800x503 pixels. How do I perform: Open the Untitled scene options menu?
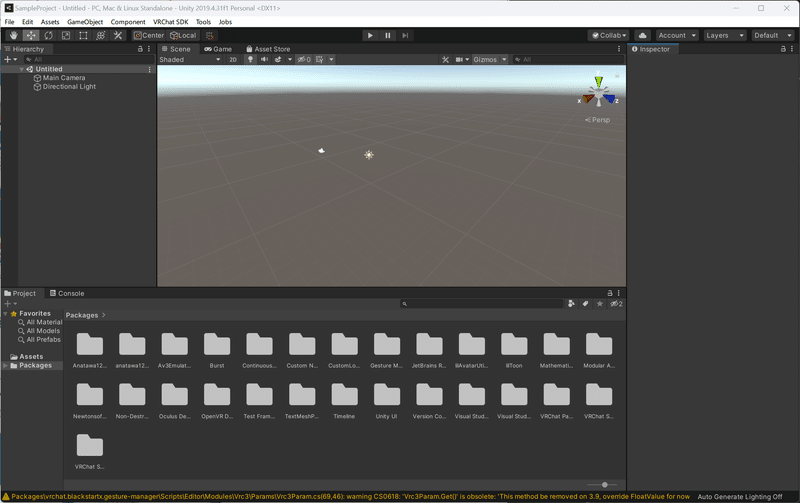click(x=149, y=69)
